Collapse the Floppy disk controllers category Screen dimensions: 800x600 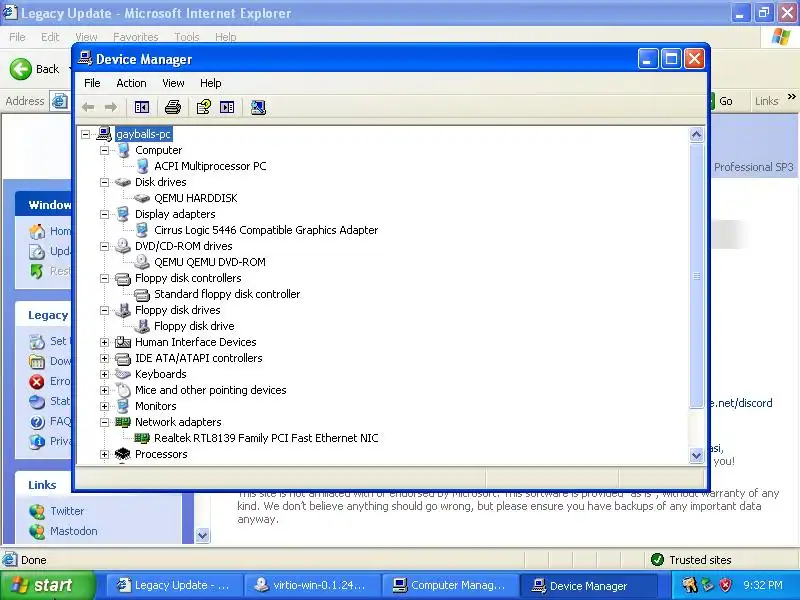point(105,278)
